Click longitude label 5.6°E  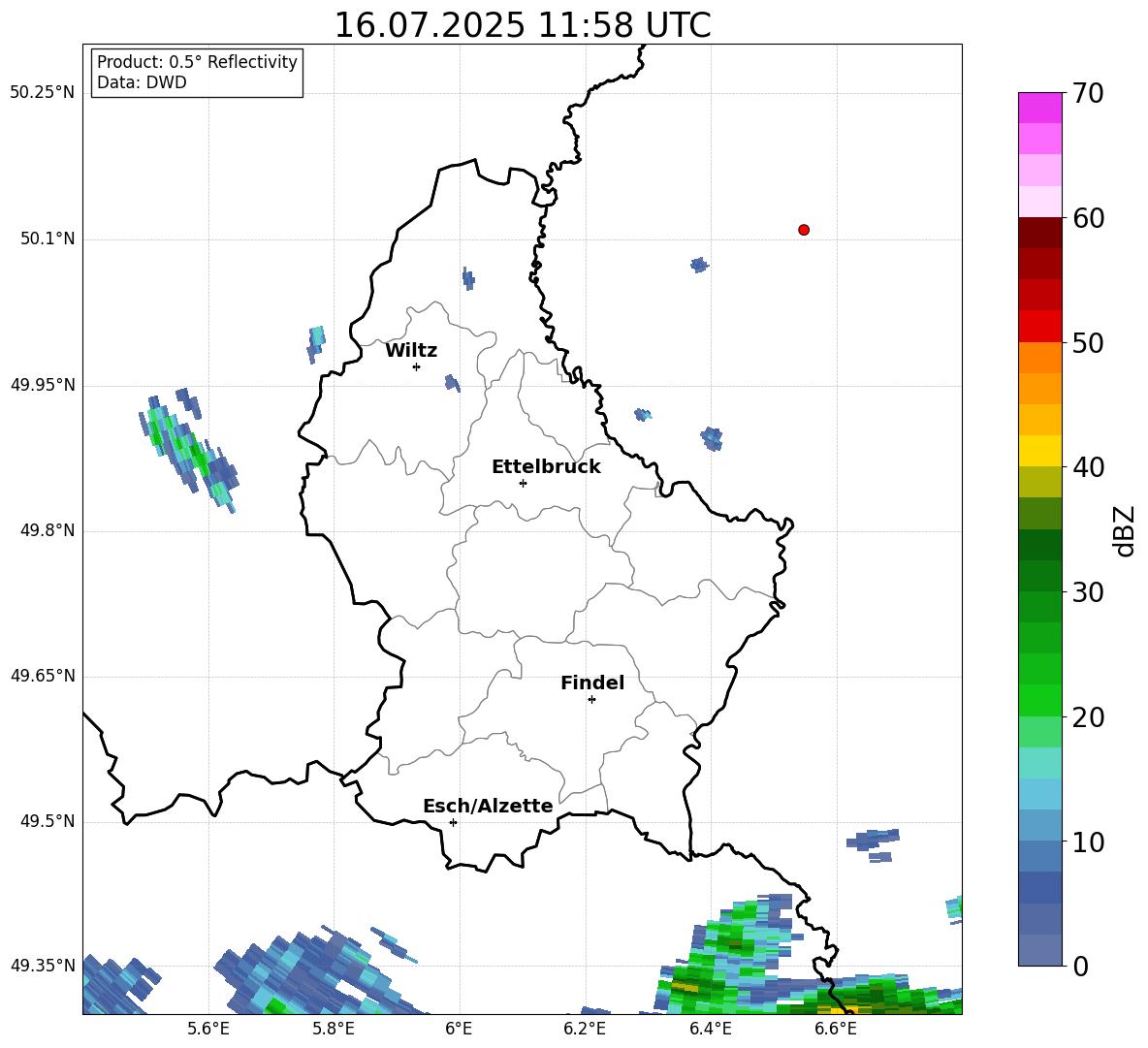[x=208, y=1029]
